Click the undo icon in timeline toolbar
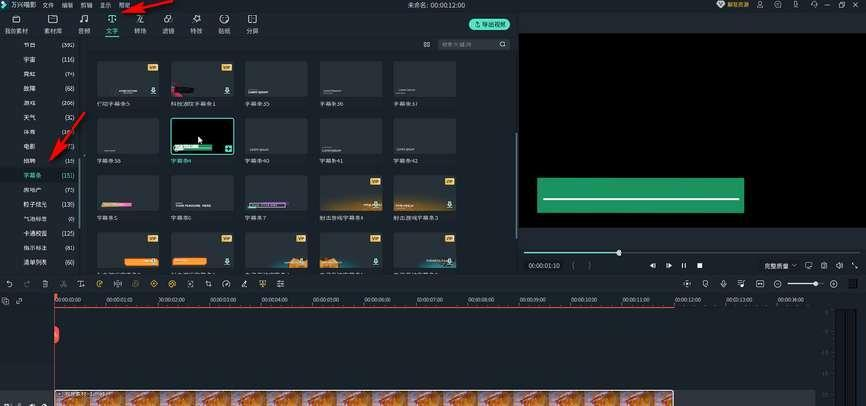The height and width of the screenshot is (406, 866). click(9, 284)
